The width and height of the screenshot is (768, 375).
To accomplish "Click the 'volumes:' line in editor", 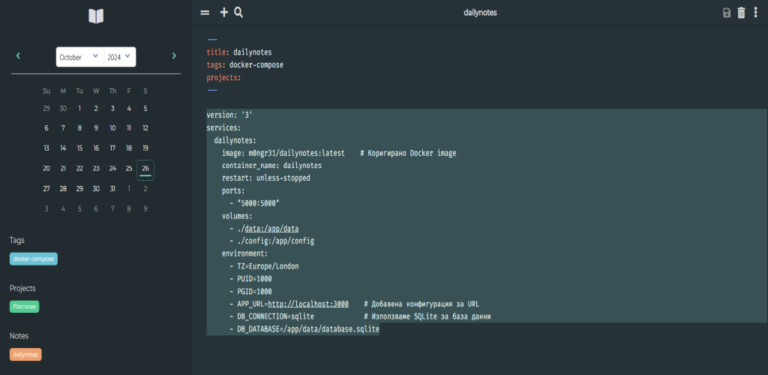I will tap(237, 216).
